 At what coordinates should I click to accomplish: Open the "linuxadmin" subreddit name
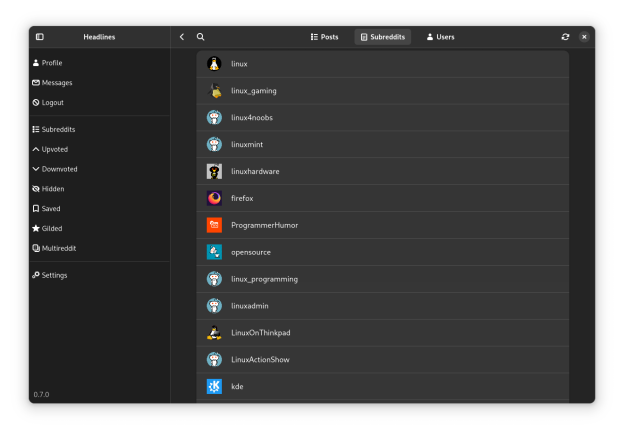pyautogui.click(x=250, y=306)
